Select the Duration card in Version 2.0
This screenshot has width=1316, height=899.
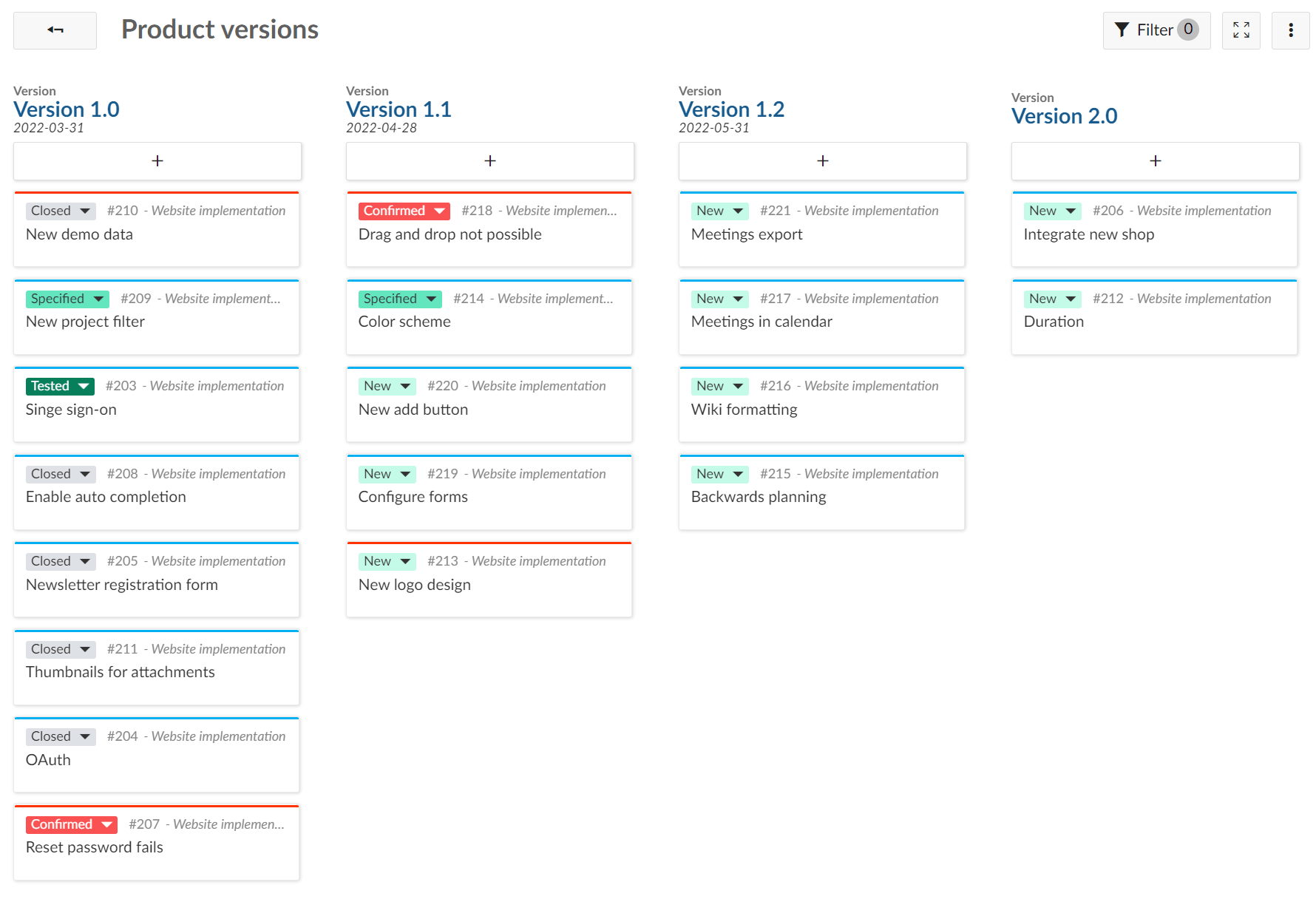tap(1054, 322)
